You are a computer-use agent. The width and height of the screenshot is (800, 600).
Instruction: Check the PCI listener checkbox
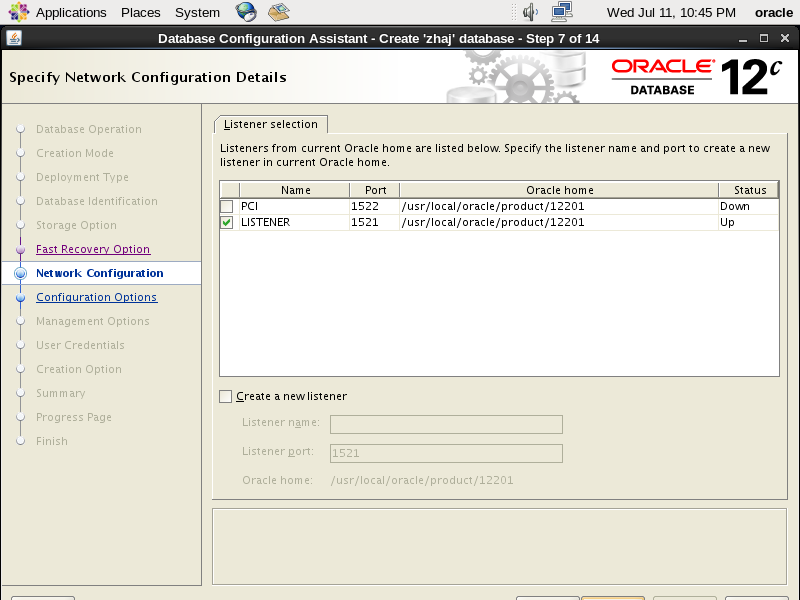point(227,206)
